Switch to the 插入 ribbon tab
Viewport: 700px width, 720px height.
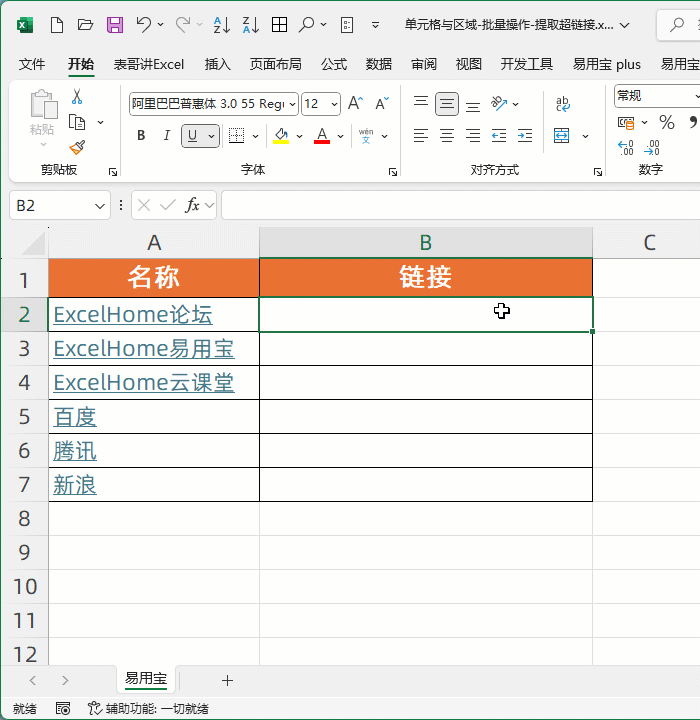pos(217,64)
